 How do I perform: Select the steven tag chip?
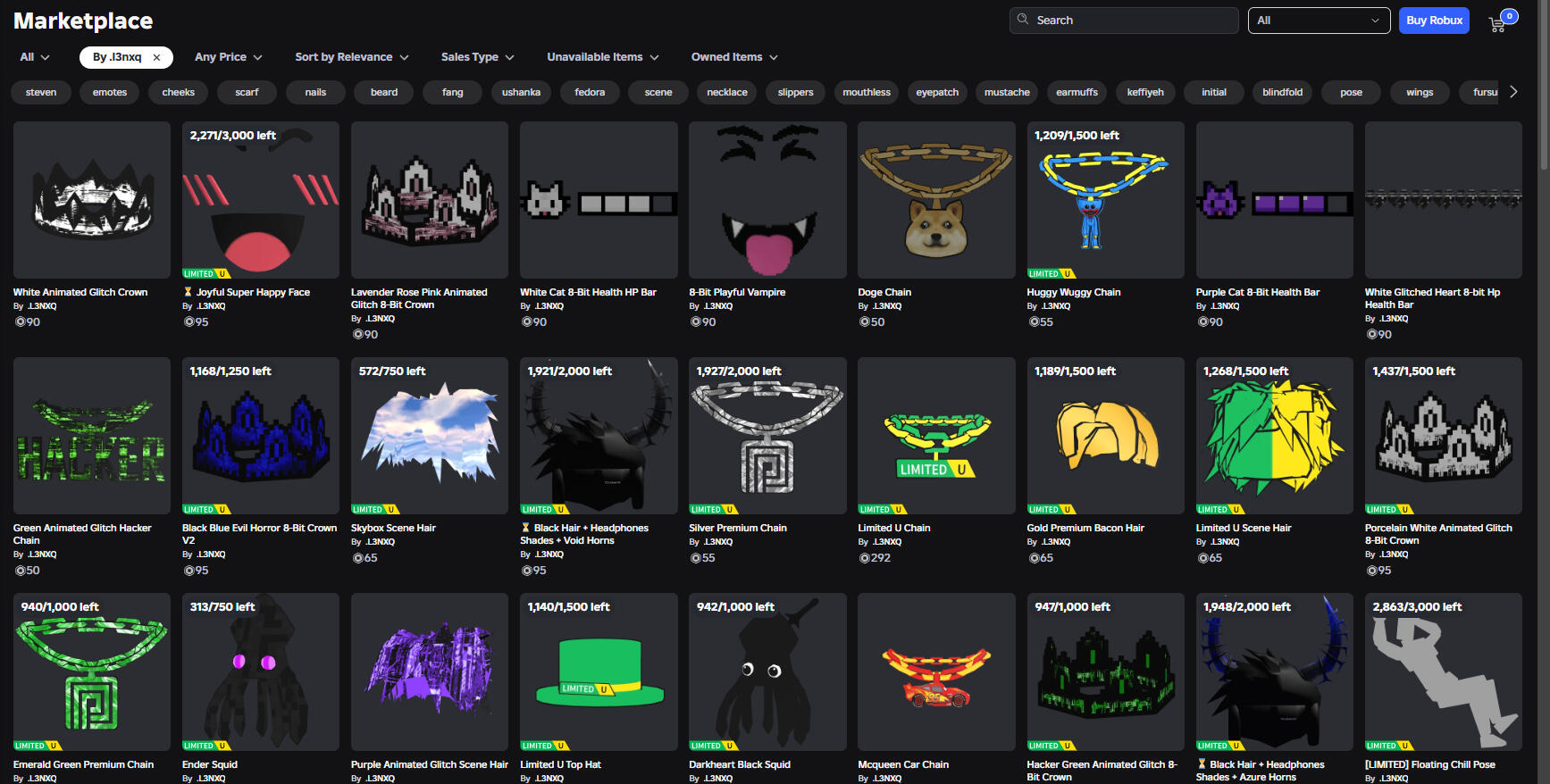pyautogui.click(x=41, y=92)
